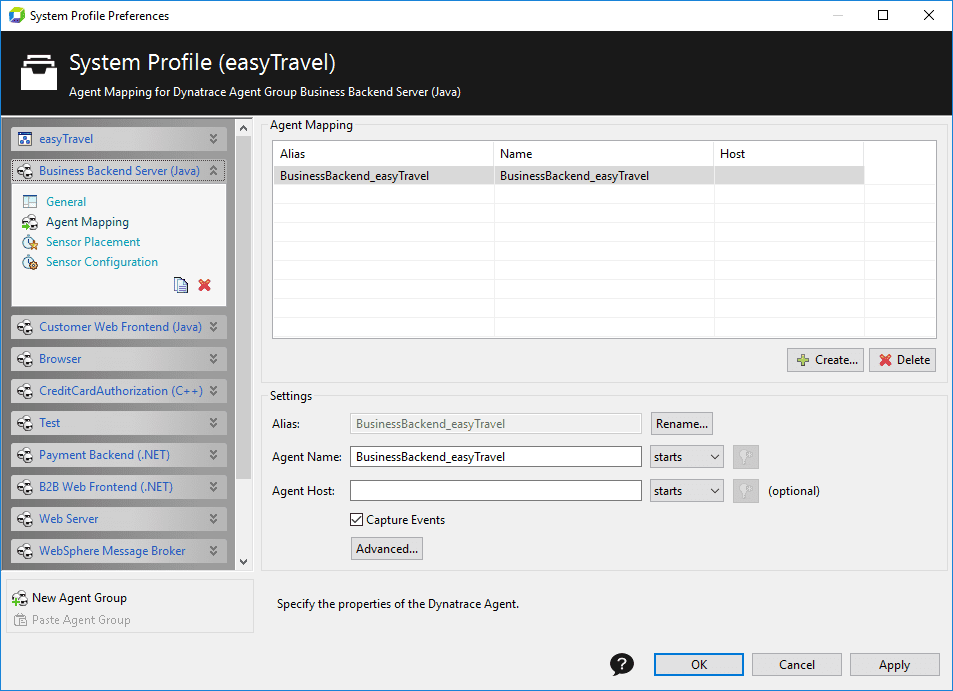Click the CreditCardAuthorization group icon

point(25,391)
